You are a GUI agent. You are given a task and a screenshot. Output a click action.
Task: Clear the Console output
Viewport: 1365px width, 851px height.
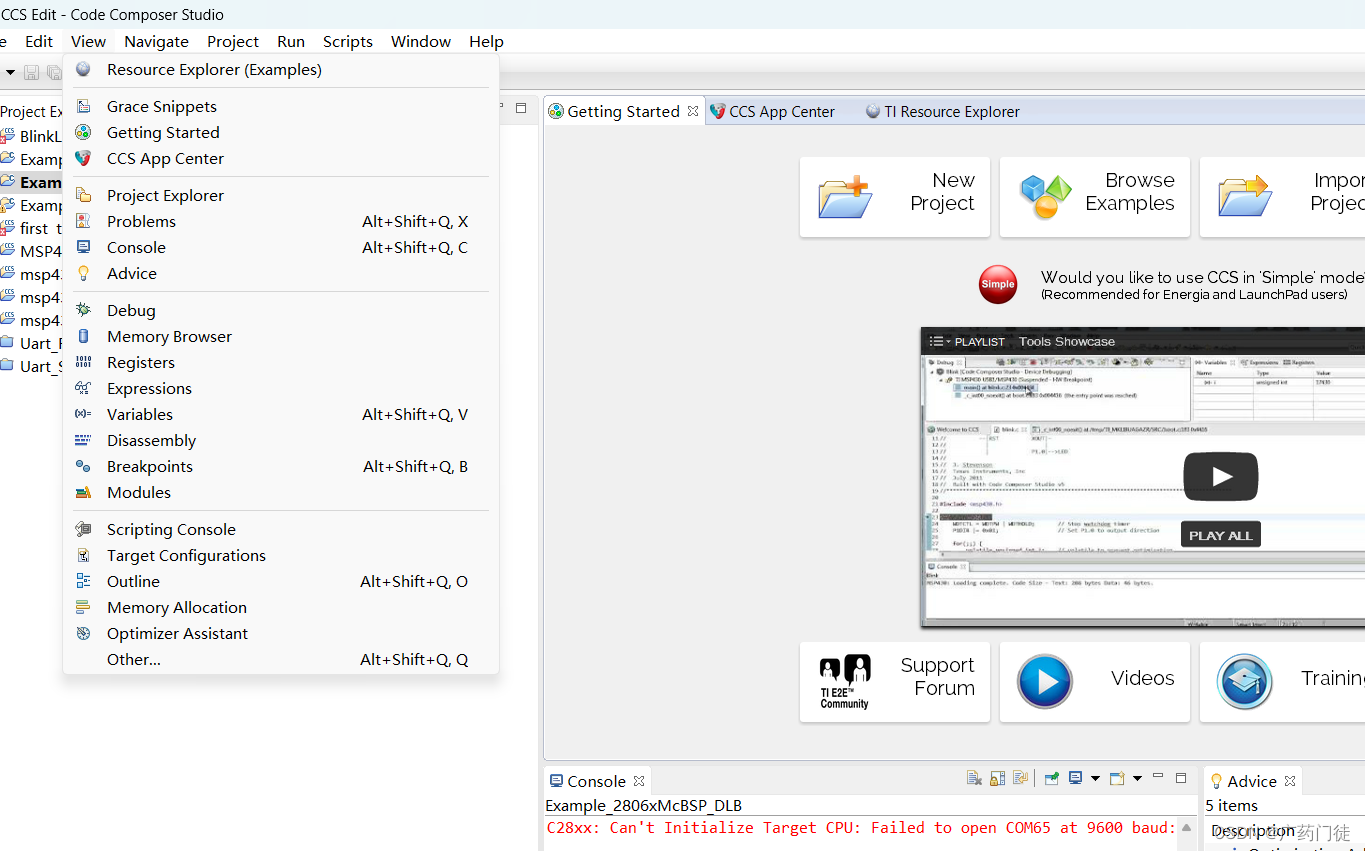(974, 778)
